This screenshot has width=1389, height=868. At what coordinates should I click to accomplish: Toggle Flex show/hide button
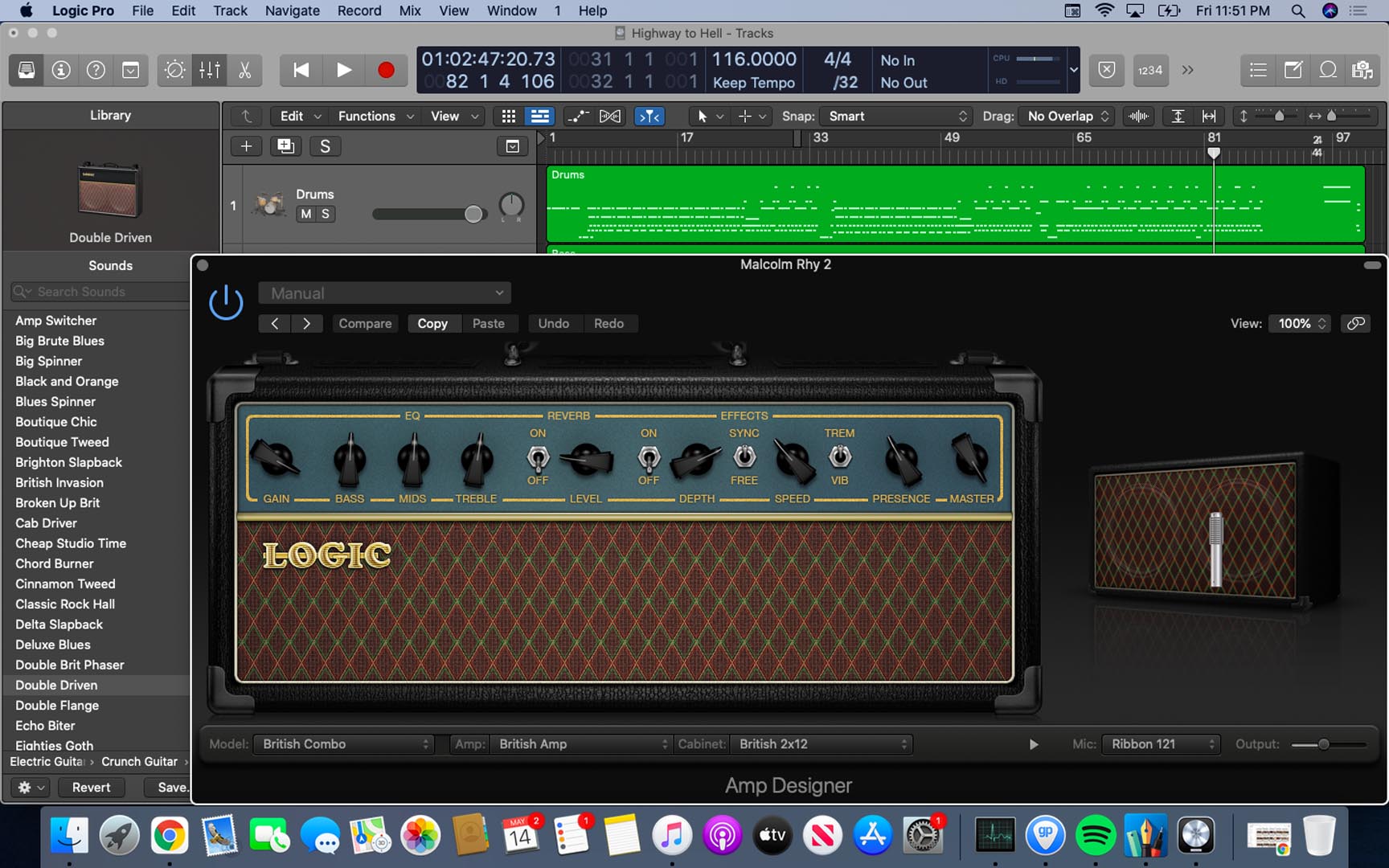[x=610, y=117]
